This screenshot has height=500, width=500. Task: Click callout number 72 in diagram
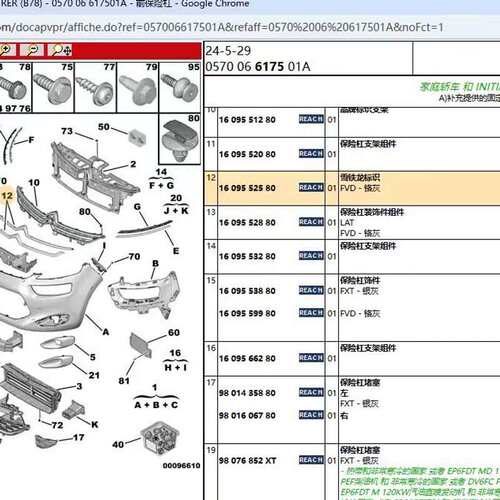[x=57, y=425]
